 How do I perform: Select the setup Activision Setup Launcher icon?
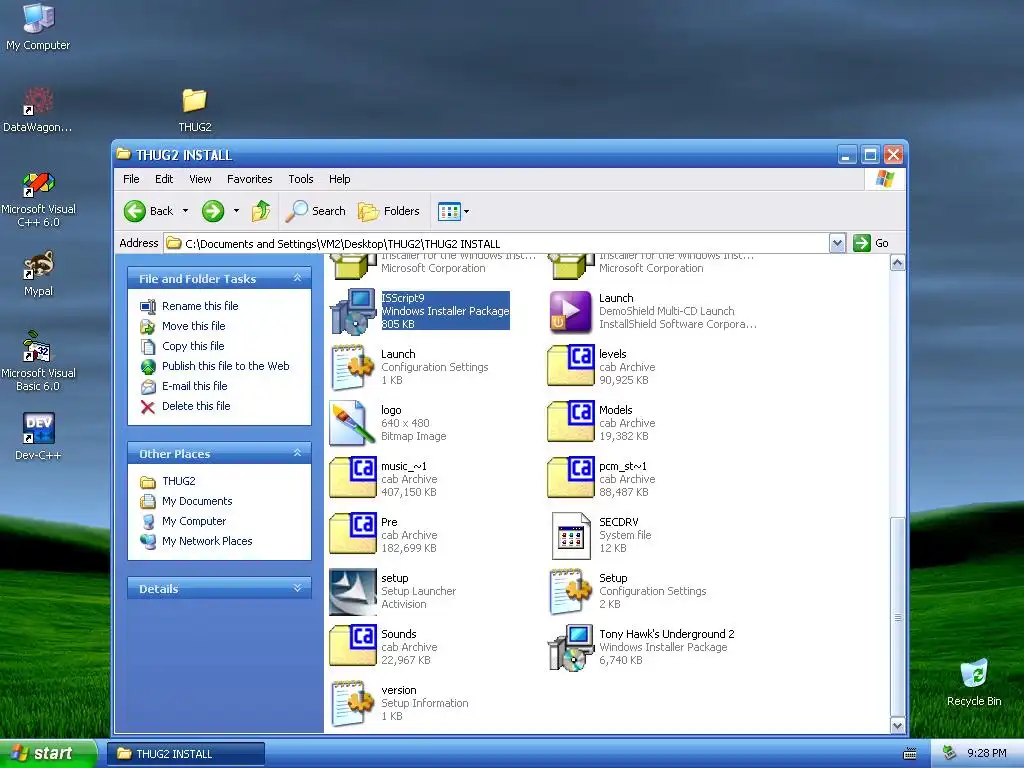tap(353, 592)
